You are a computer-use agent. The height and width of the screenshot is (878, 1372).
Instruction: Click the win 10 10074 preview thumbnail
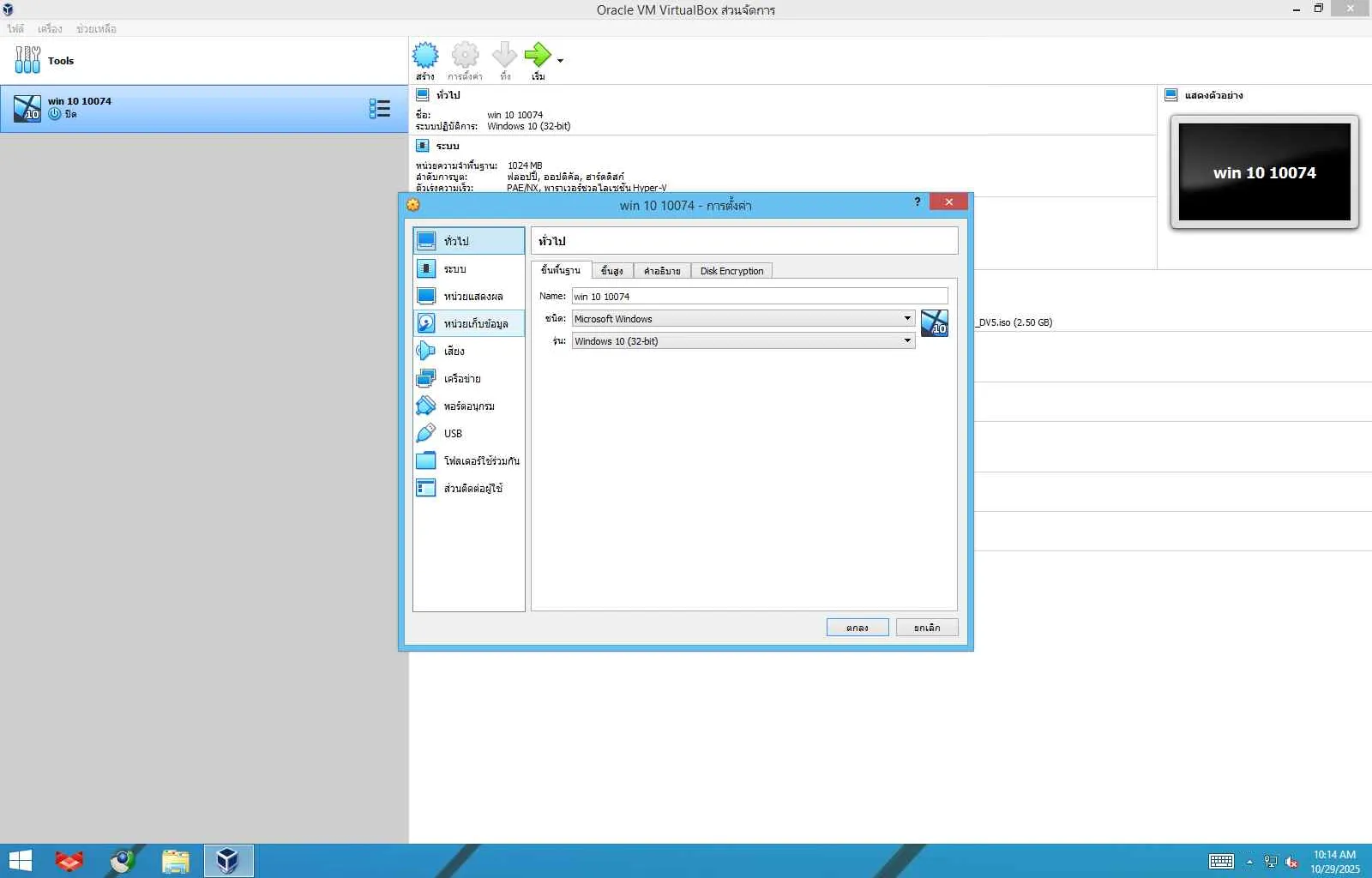1265,172
